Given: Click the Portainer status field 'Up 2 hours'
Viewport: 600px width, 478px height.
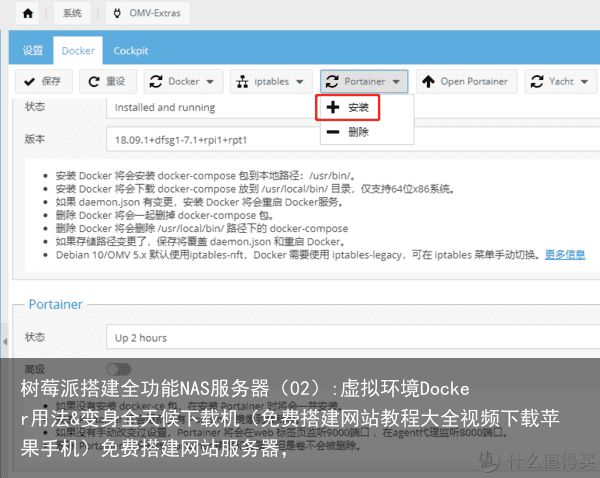Looking at the screenshot, I should point(353,337).
